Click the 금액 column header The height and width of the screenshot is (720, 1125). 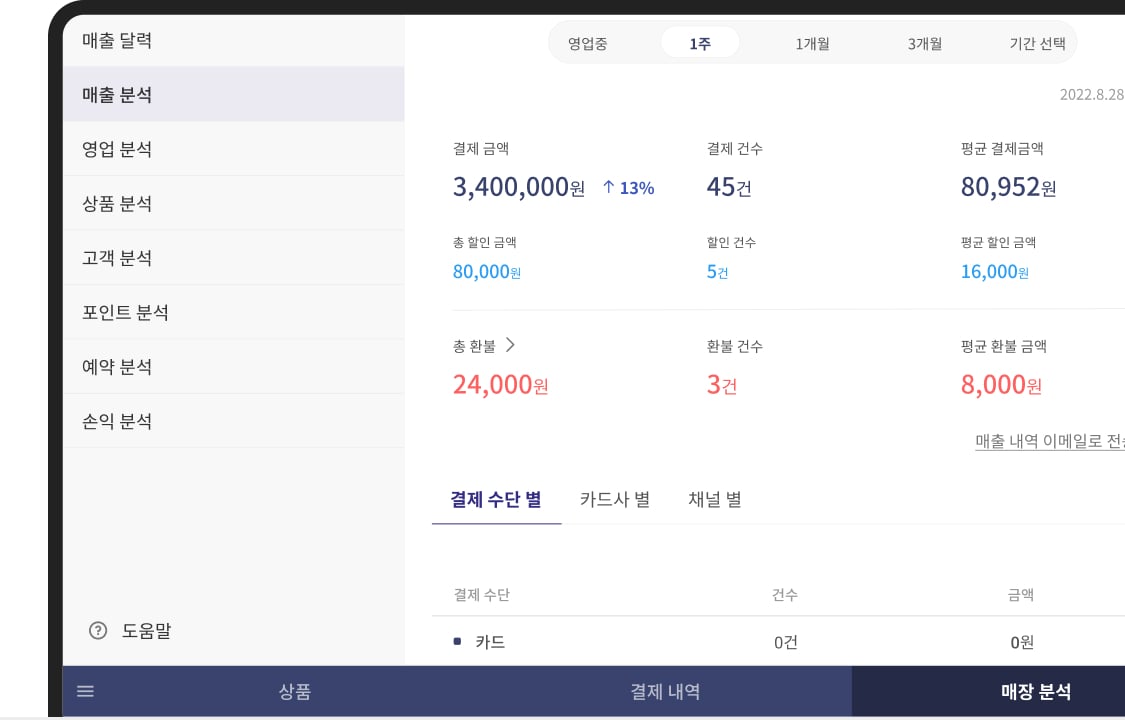click(x=1021, y=595)
